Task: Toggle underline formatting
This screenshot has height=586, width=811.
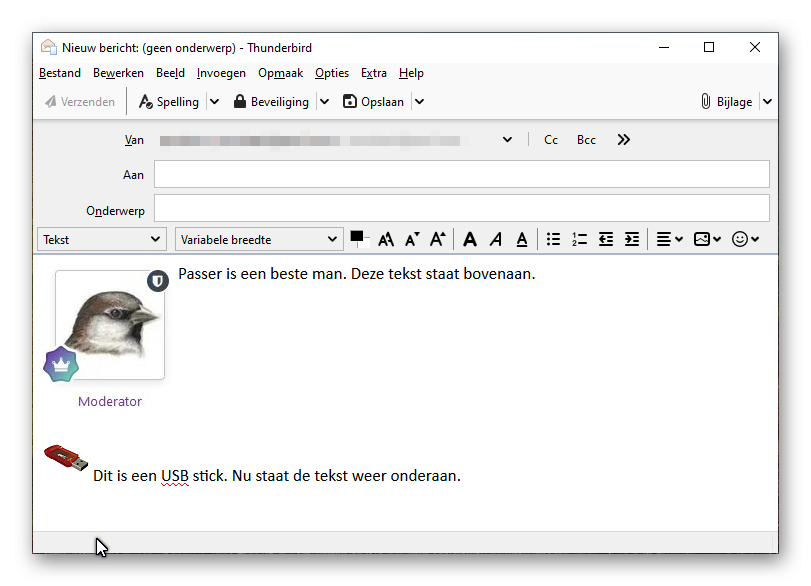Action: (522, 239)
